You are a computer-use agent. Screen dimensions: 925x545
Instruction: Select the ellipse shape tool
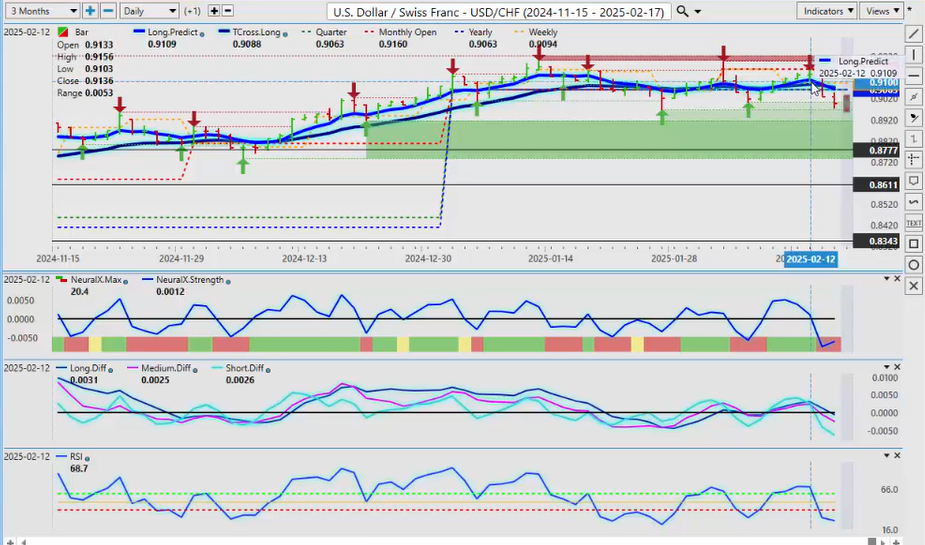click(913, 265)
